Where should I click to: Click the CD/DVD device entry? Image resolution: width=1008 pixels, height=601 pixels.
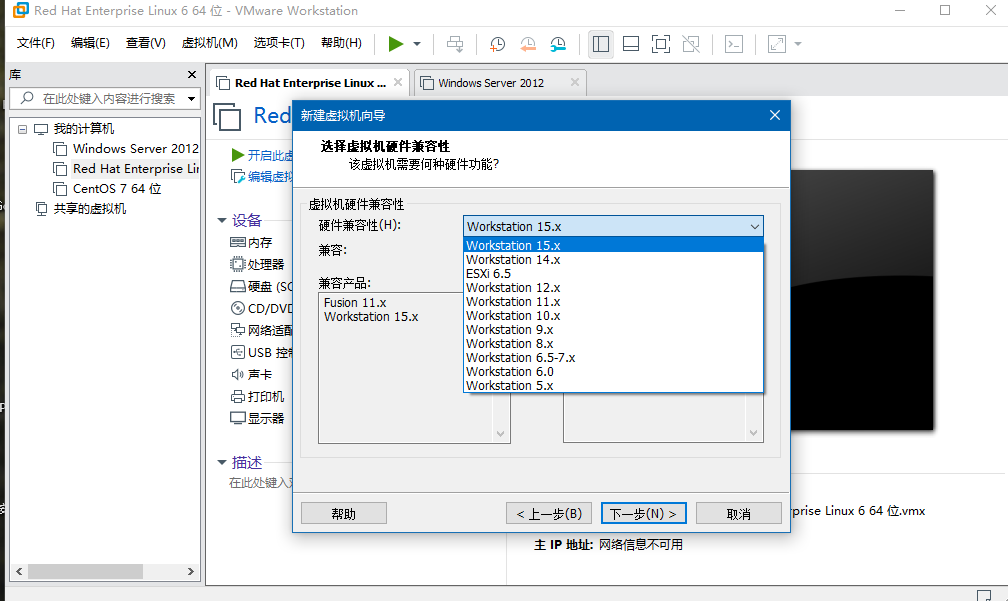[x=261, y=309]
